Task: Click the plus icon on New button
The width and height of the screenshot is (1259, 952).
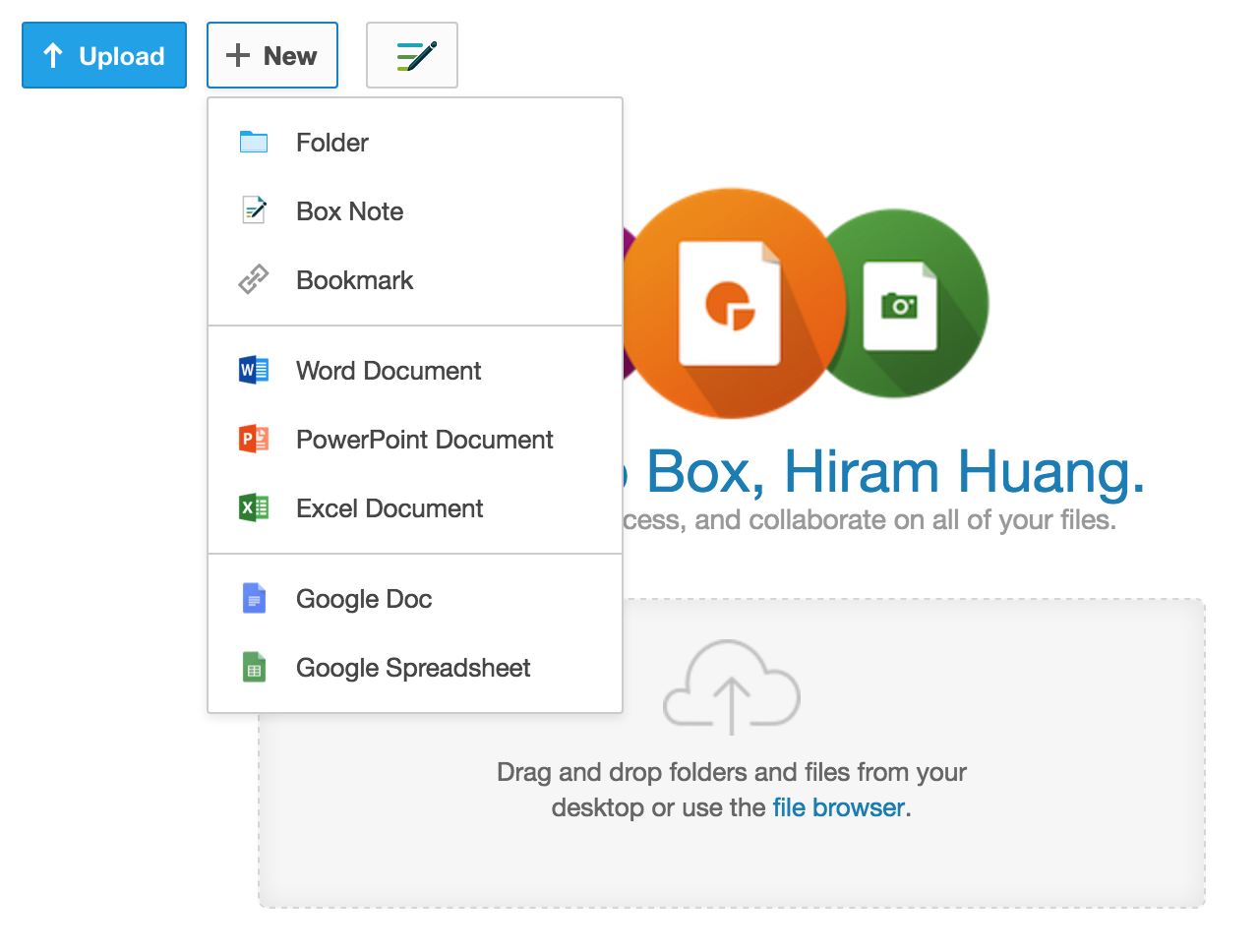Action: (x=238, y=55)
